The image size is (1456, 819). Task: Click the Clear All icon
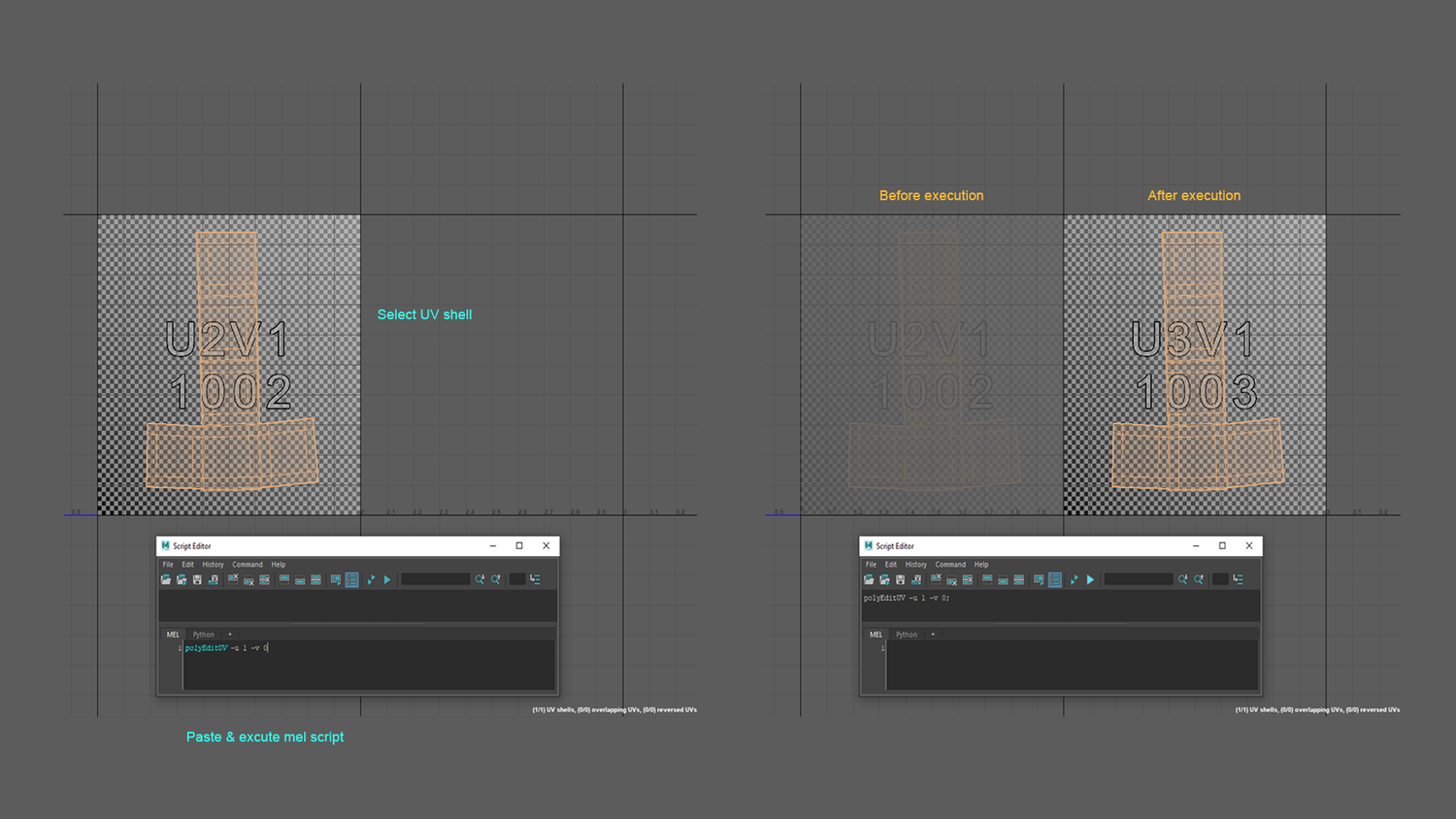pyautogui.click(x=264, y=579)
